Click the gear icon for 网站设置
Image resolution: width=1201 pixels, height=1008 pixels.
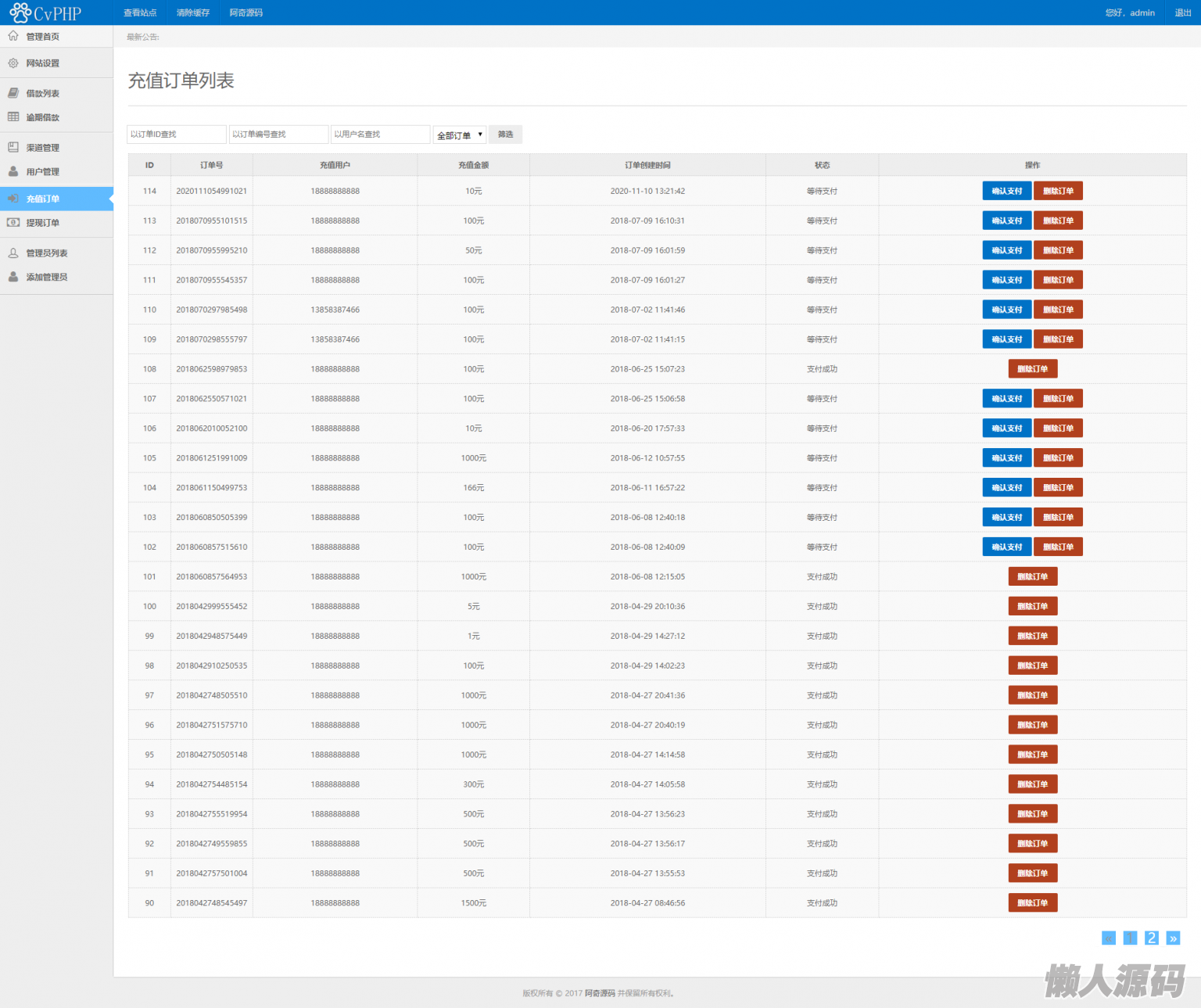point(13,63)
